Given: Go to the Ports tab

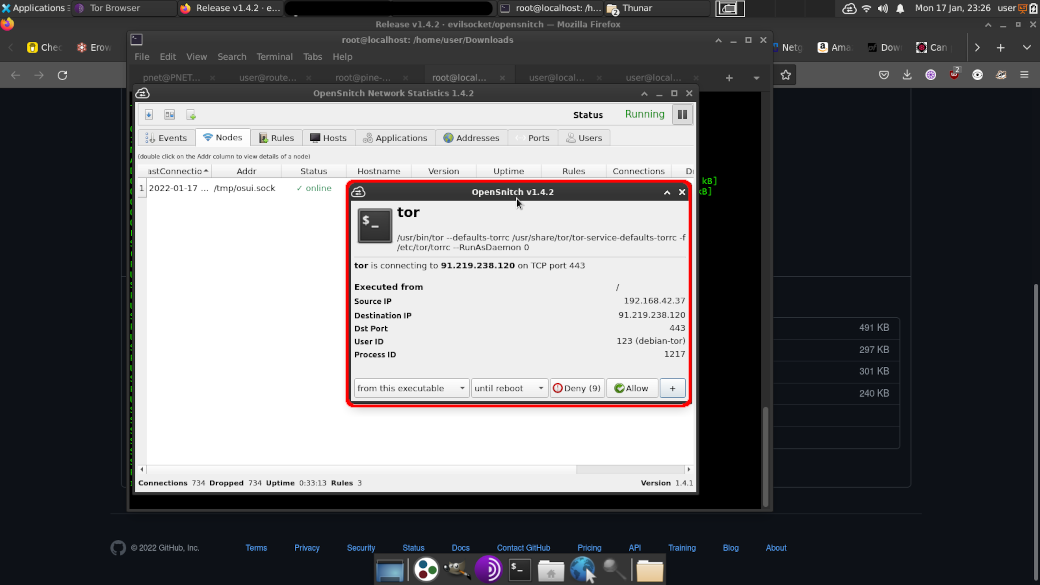Looking at the screenshot, I should (533, 138).
